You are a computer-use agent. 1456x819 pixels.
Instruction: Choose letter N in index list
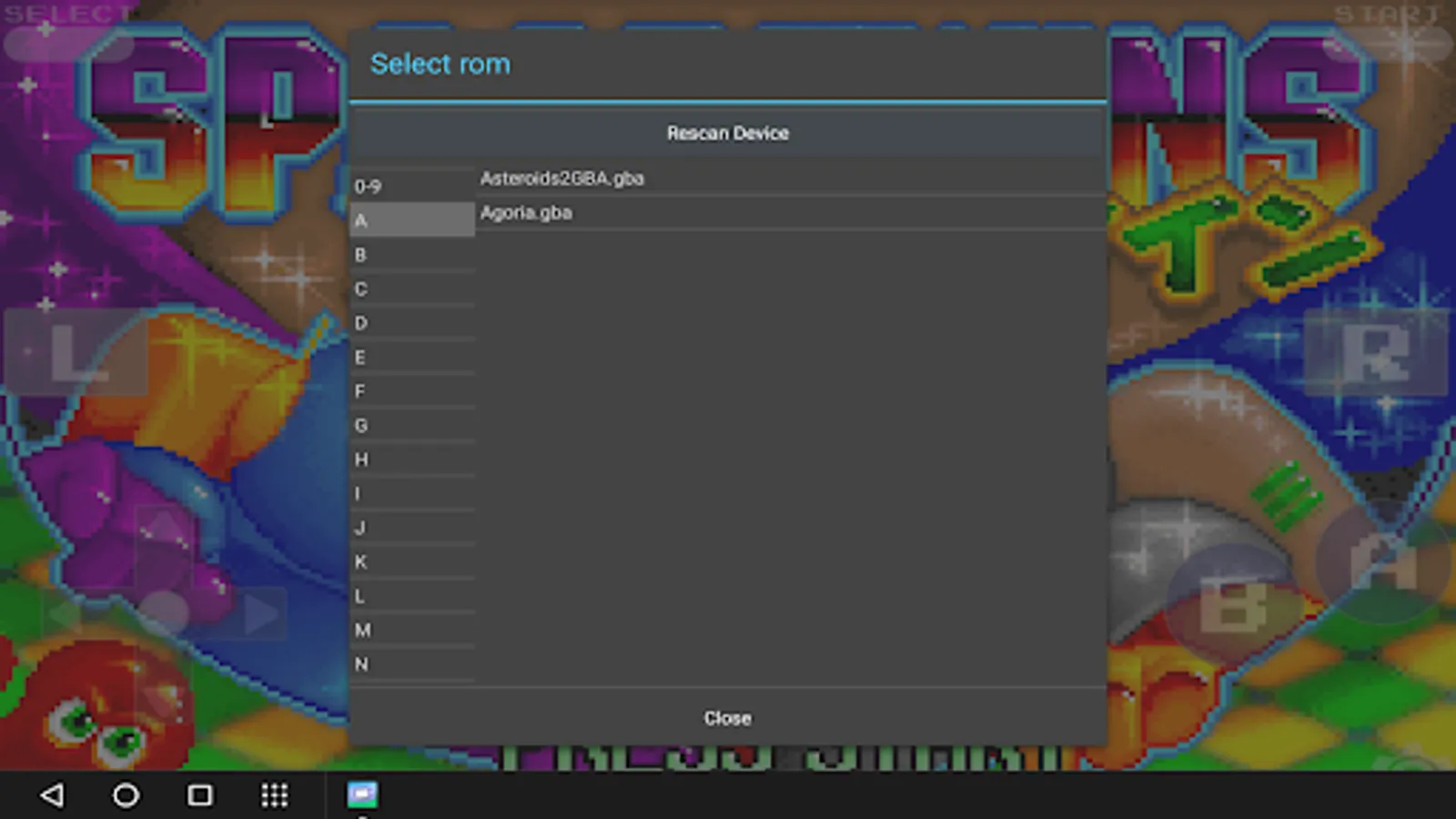click(412, 664)
